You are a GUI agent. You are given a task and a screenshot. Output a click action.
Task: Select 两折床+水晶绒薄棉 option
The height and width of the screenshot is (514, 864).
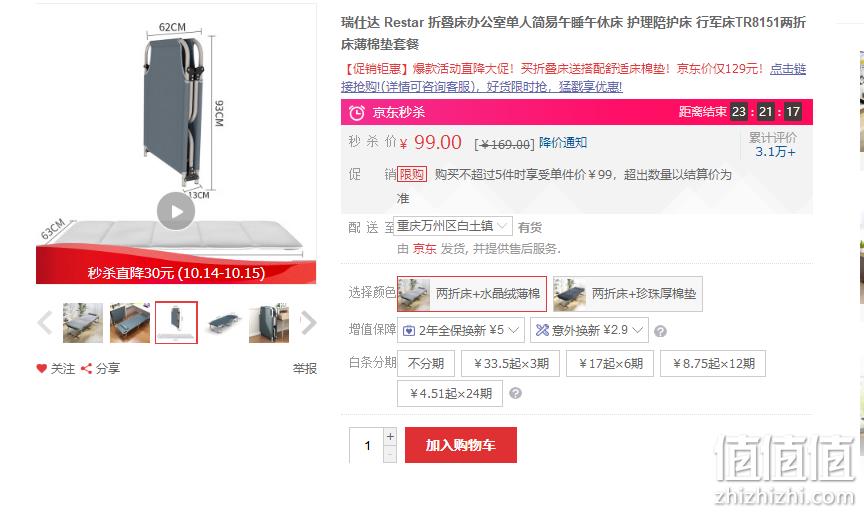tap(472, 294)
